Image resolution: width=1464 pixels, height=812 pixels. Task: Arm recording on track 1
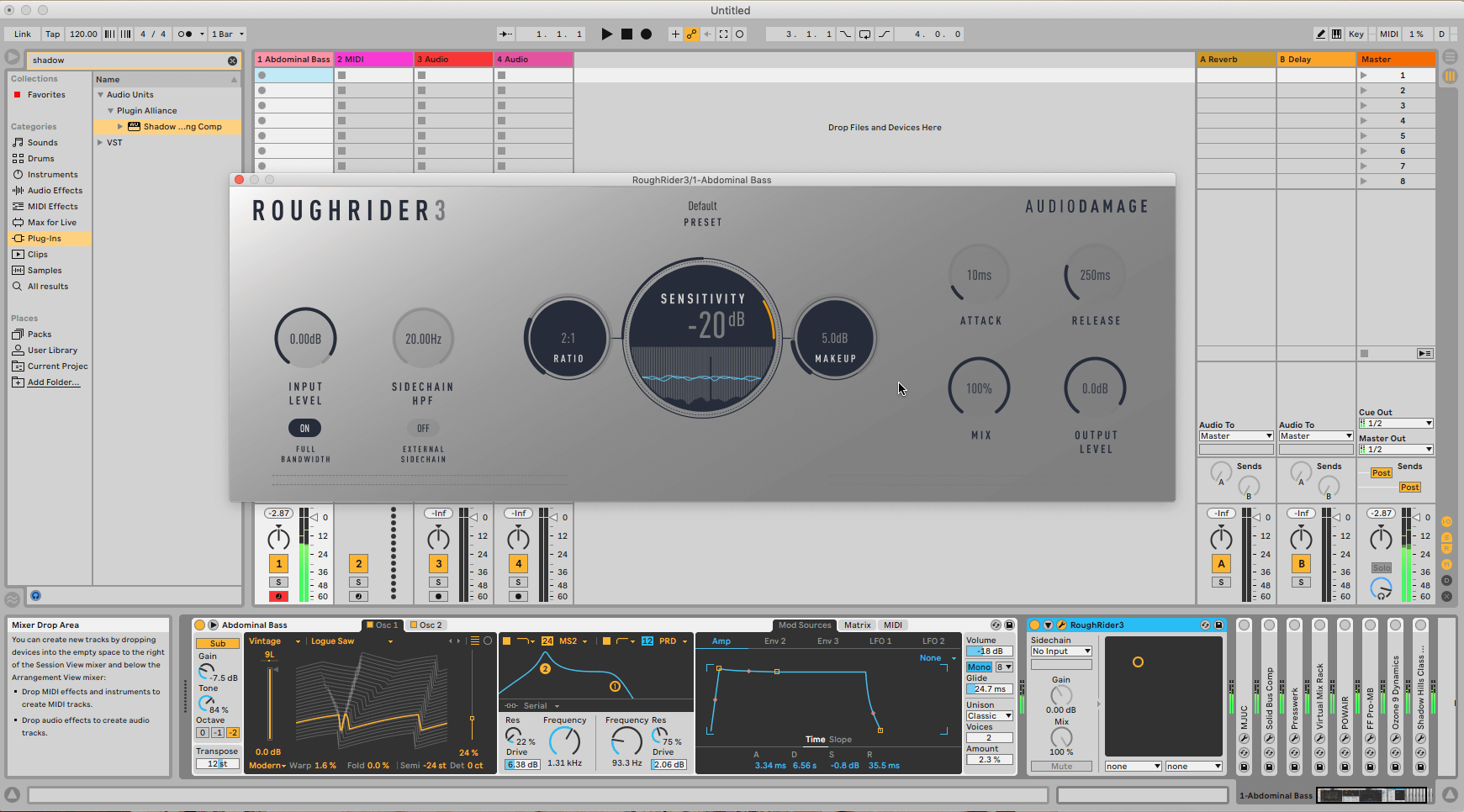278,597
